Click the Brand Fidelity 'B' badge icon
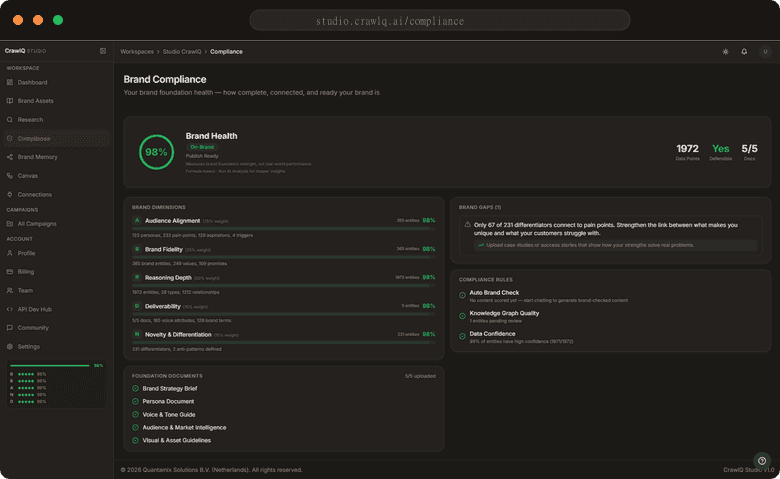The width and height of the screenshot is (780, 479). click(x=137, y=249)
